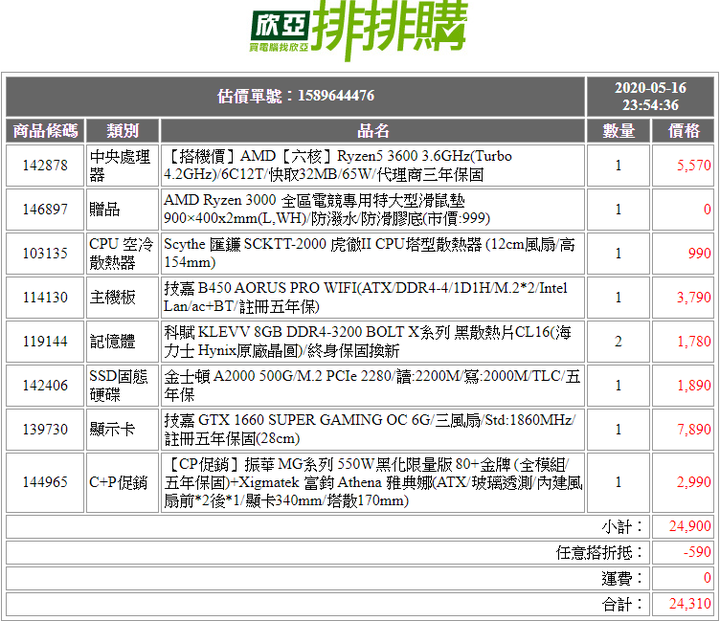Select barcode 139730 cell

(45, 430)
